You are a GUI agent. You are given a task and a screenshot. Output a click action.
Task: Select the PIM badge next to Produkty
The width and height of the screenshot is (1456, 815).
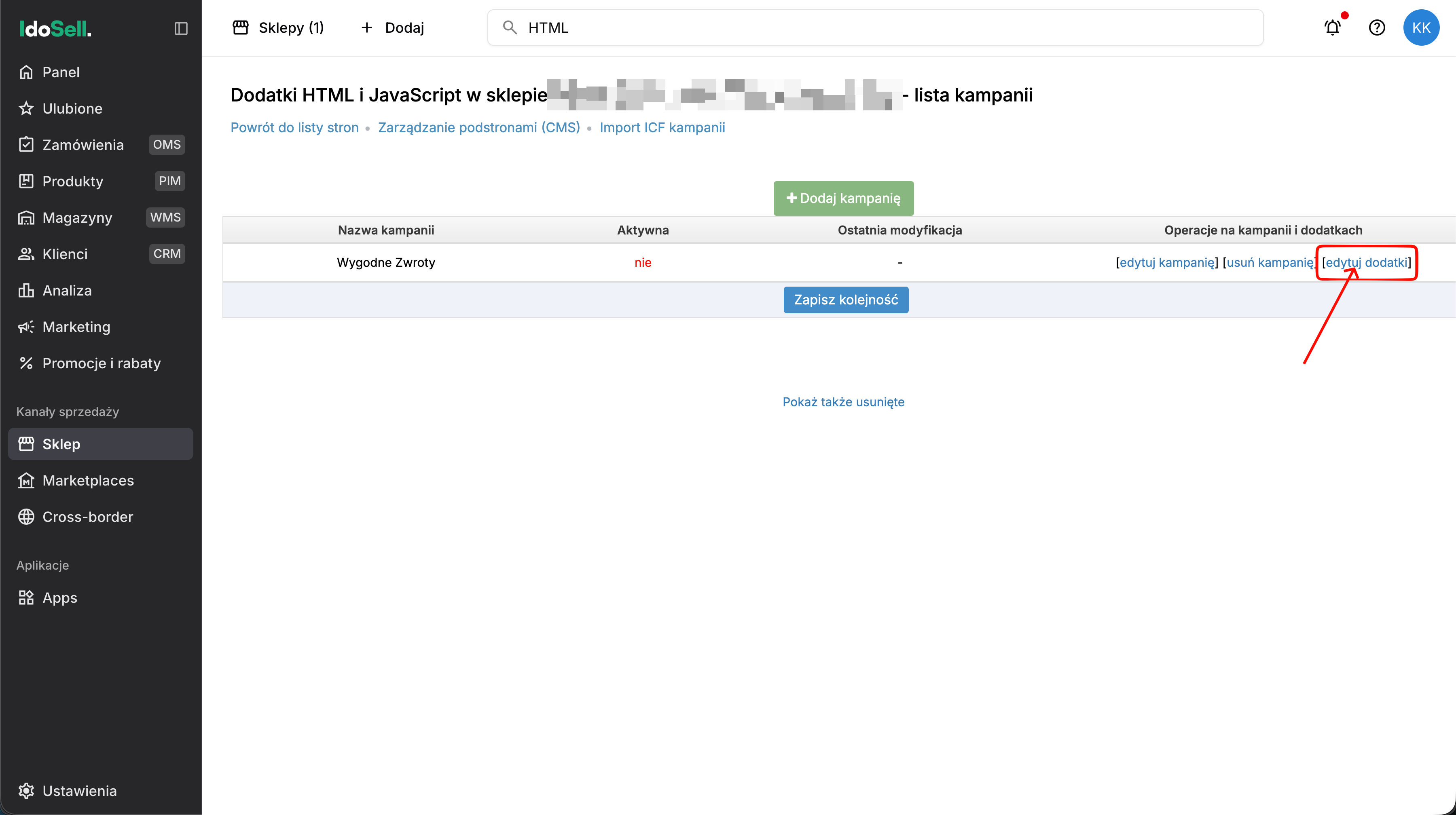169,181
